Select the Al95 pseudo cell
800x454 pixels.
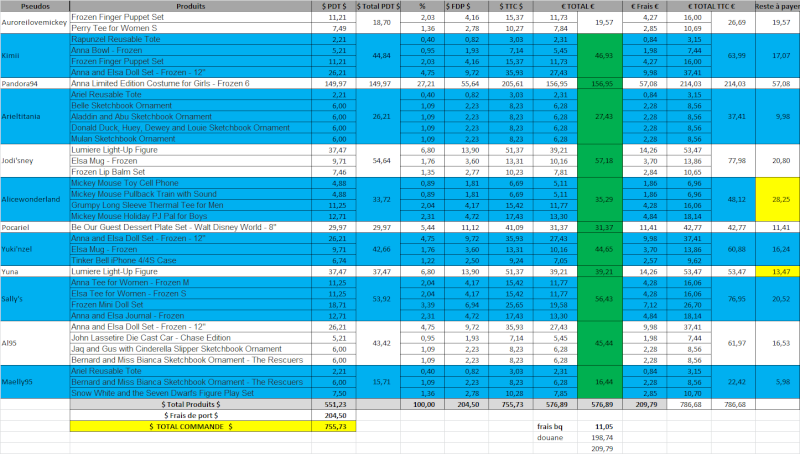pyautogui.click(x=35, y=343)
